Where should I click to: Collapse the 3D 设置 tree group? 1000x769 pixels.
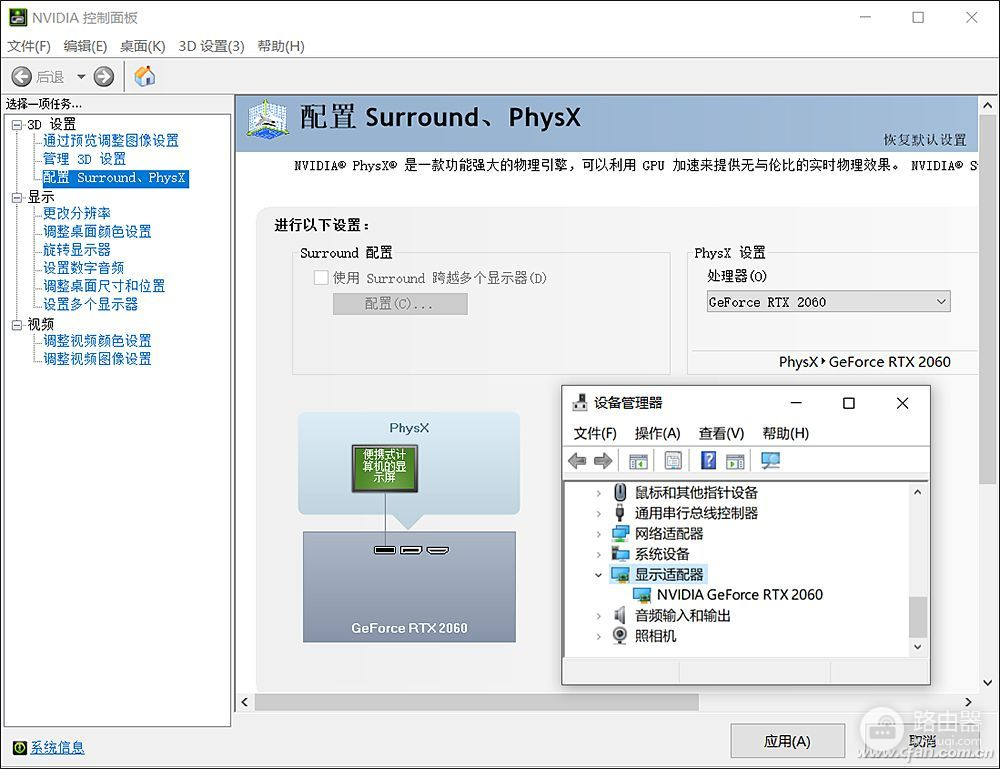pos(16,124)
